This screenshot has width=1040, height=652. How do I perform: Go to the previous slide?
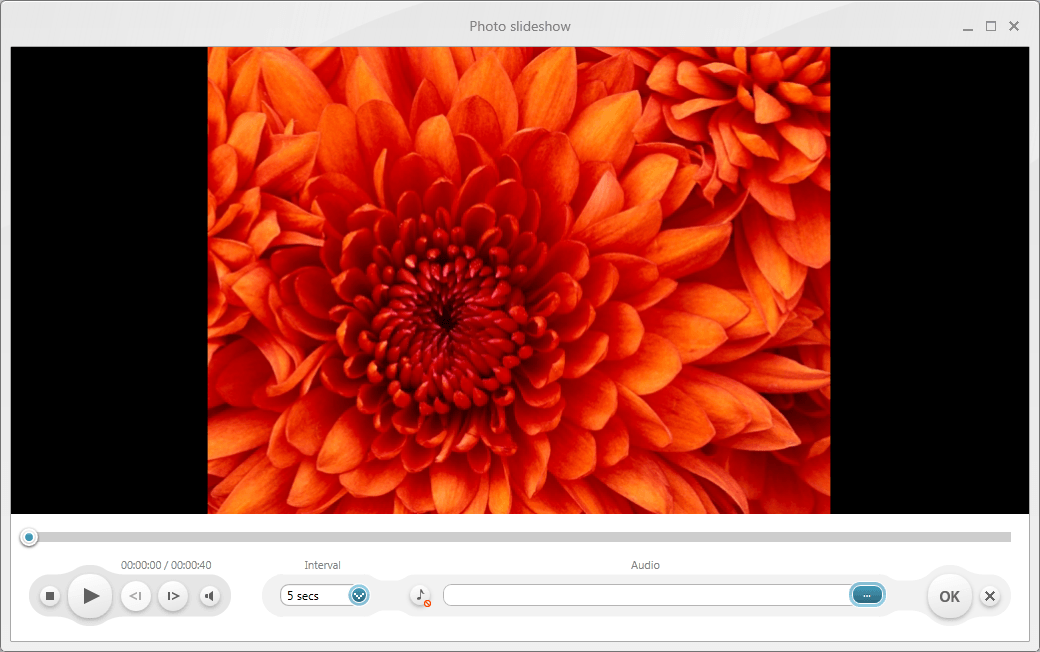tap(136, 596)
